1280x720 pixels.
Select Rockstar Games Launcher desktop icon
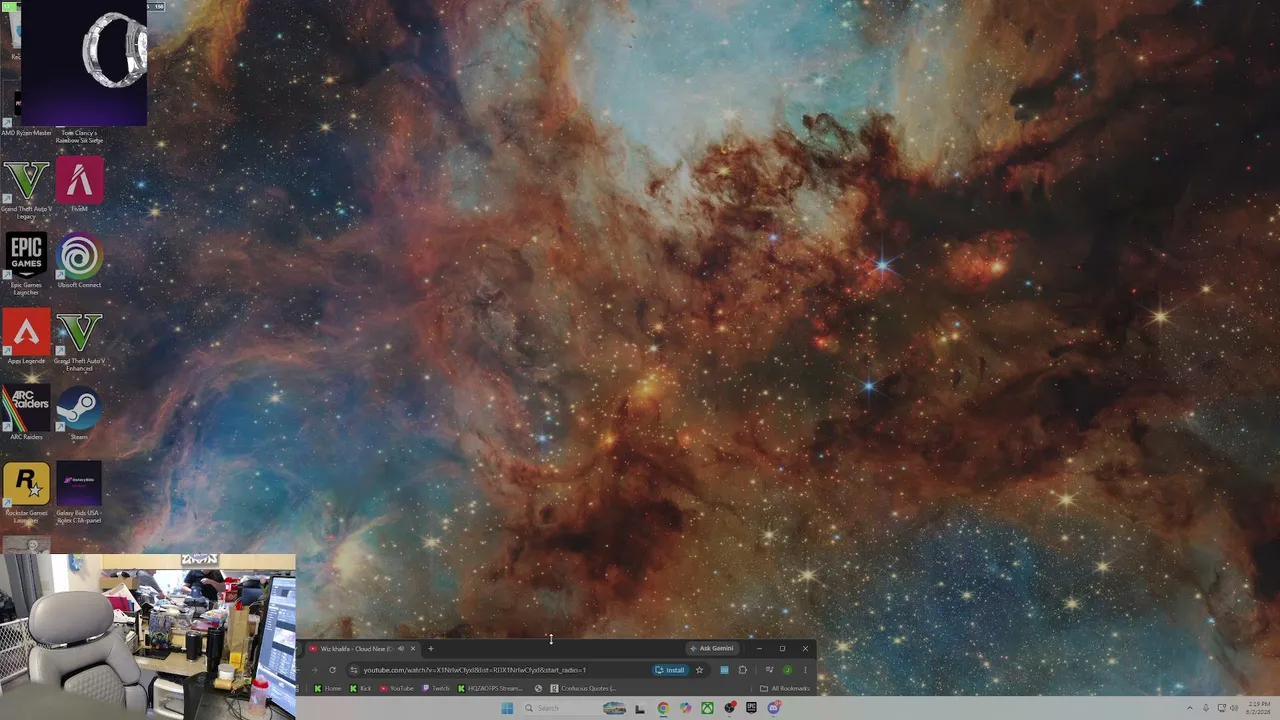point(26,492)
